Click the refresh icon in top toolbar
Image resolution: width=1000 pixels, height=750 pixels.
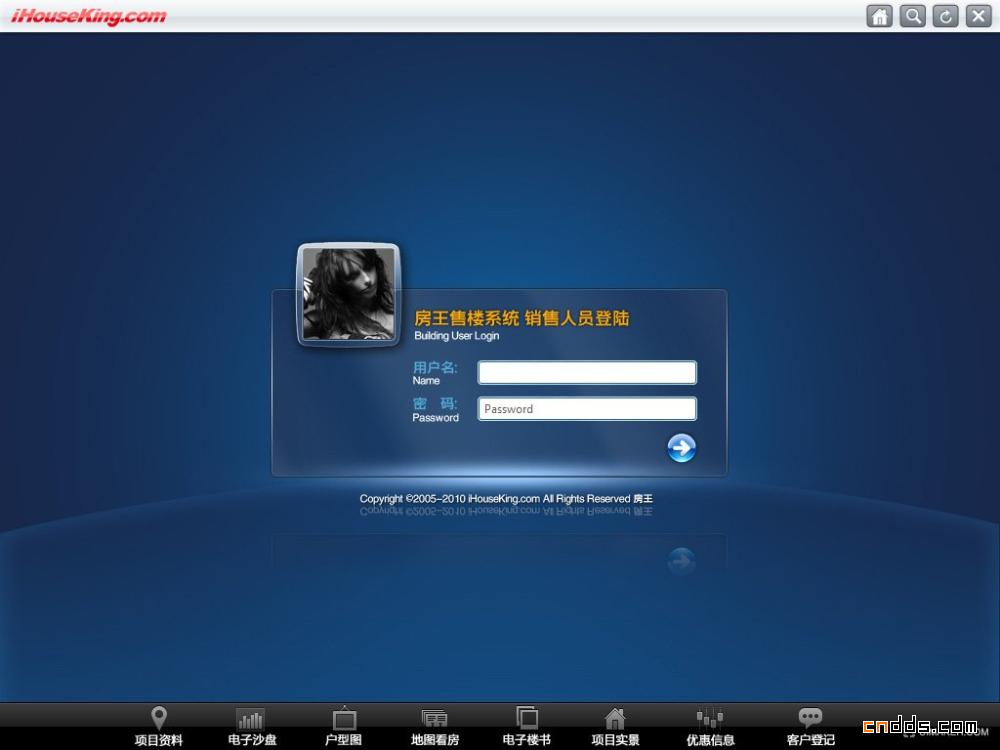pos(946,15)
